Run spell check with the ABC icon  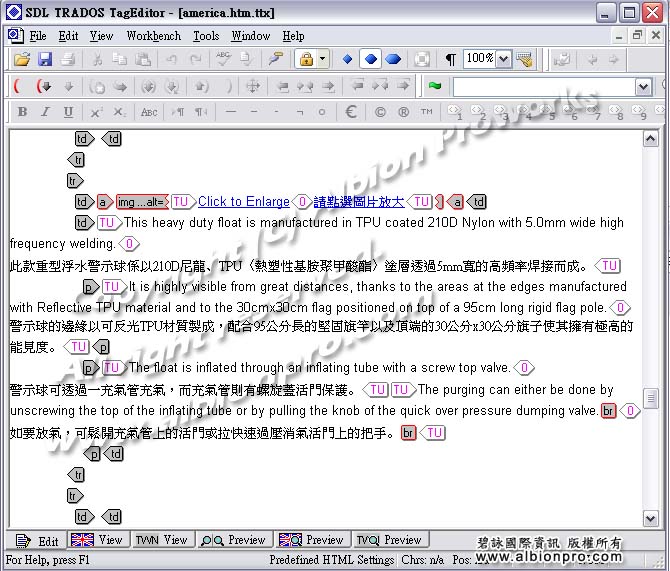pos(223,59)
